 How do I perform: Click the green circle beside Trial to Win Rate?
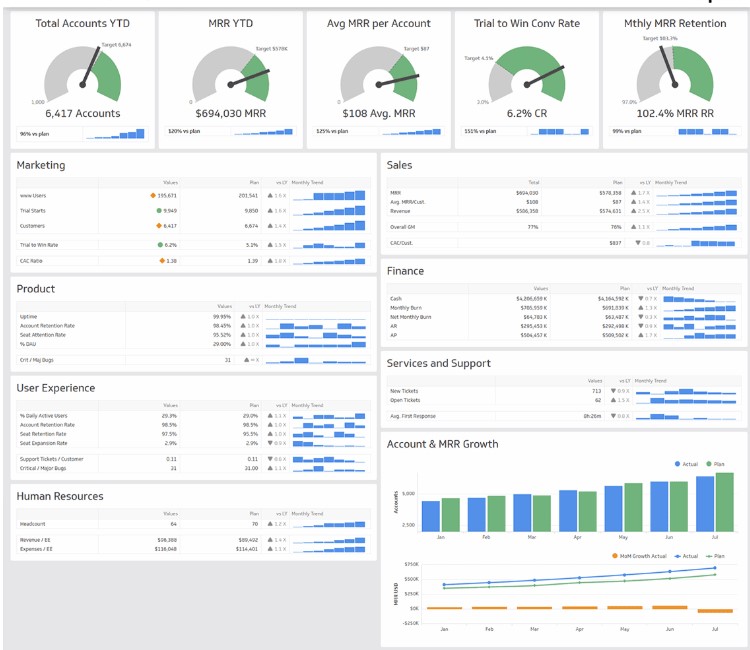pyautogui.click(x=158, y=244)
